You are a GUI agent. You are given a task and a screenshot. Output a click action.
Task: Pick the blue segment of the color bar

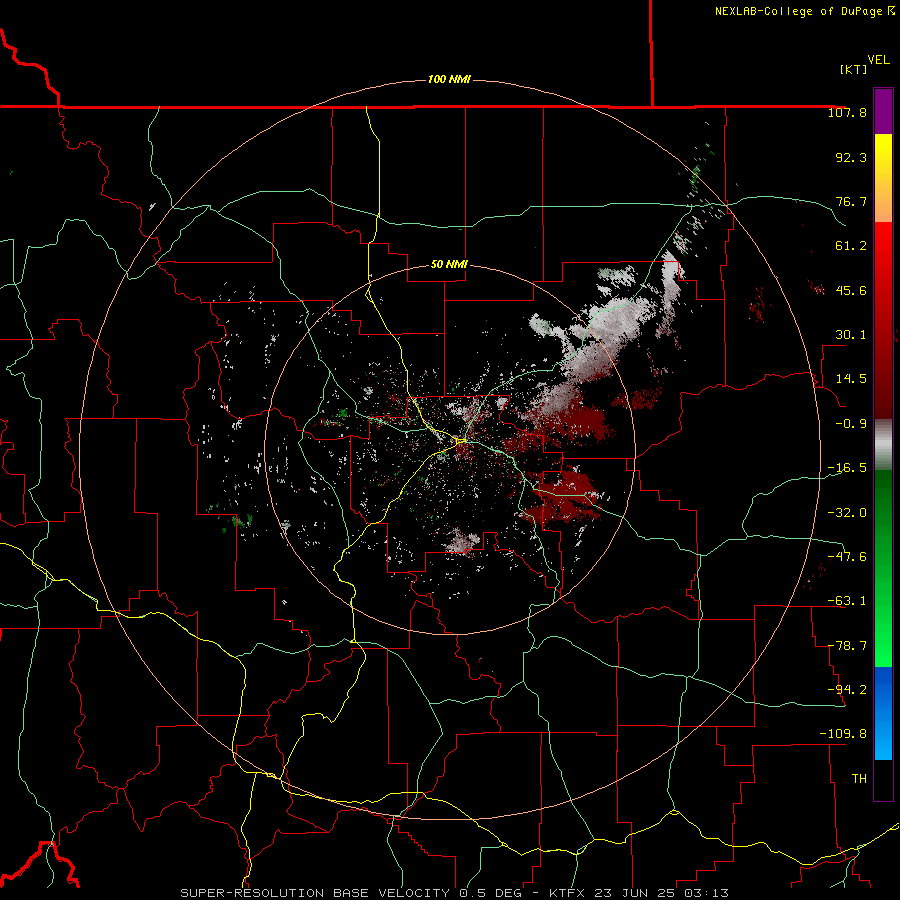pos(883,713)
